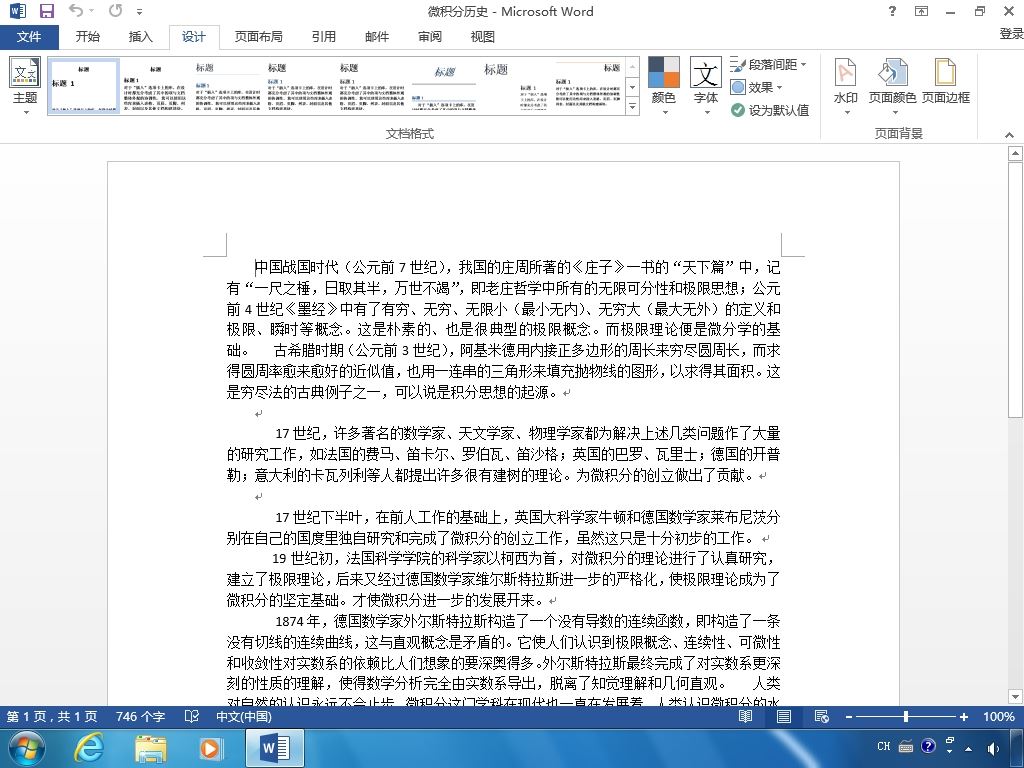Click the vertical scrollbar thumb
This screenshot has height=768, width=1024.
pos(1015,290)
